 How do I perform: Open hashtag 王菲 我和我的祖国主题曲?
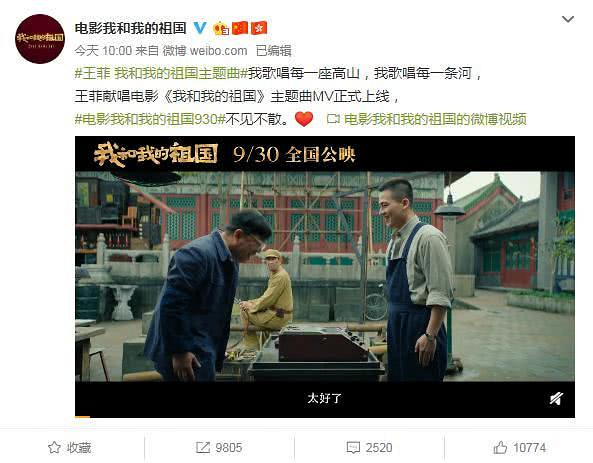pyautogui.click(x=161, y=73)
